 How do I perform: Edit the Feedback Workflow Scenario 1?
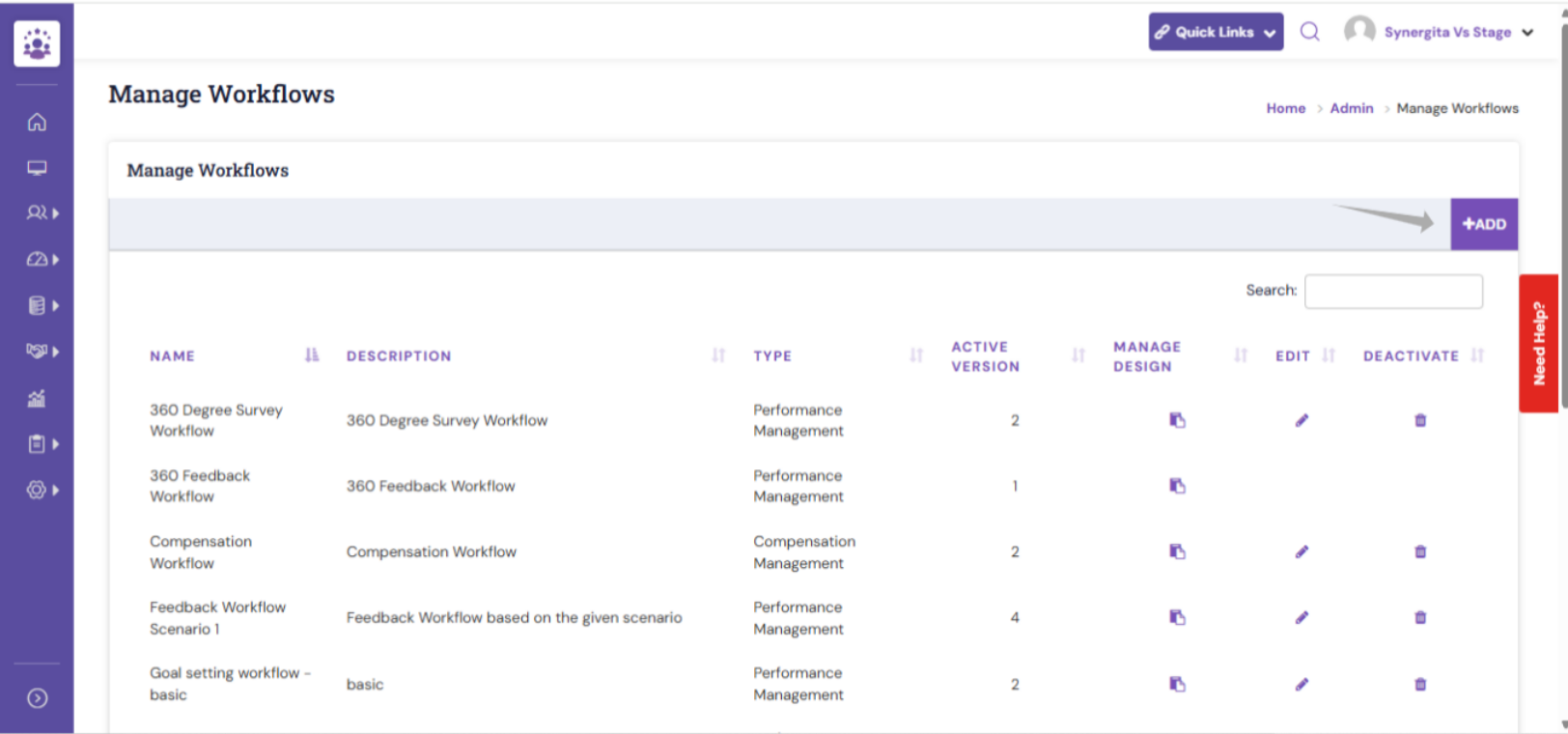pos(1302,617)
